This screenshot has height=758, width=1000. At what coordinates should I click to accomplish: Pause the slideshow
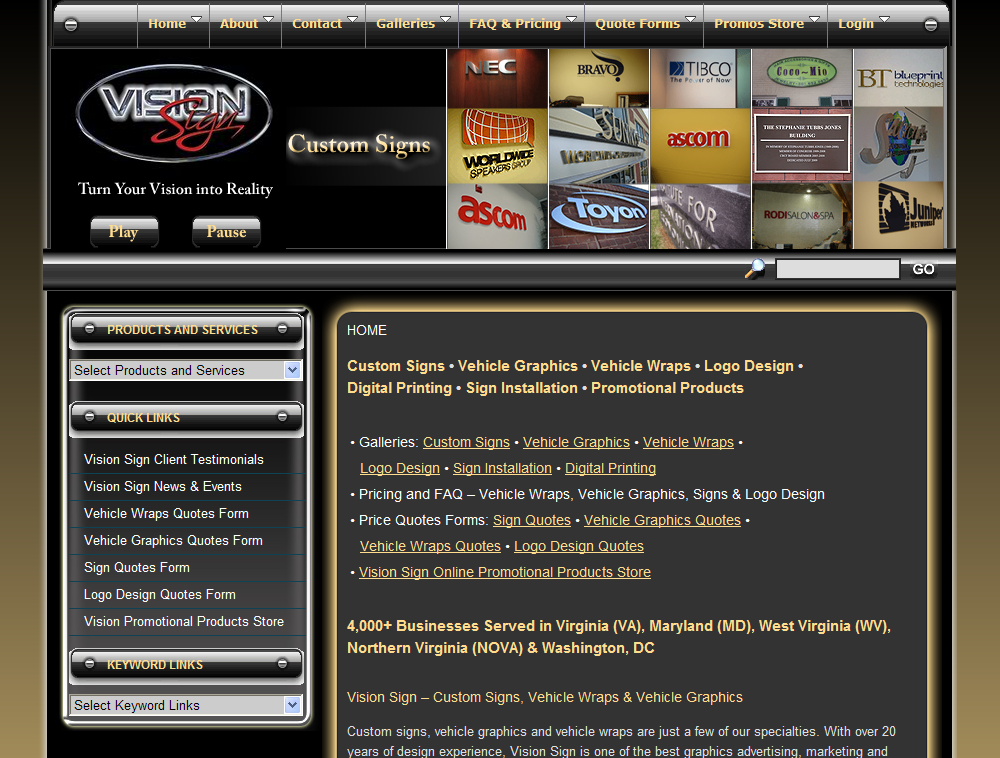(x=226, y=232)
